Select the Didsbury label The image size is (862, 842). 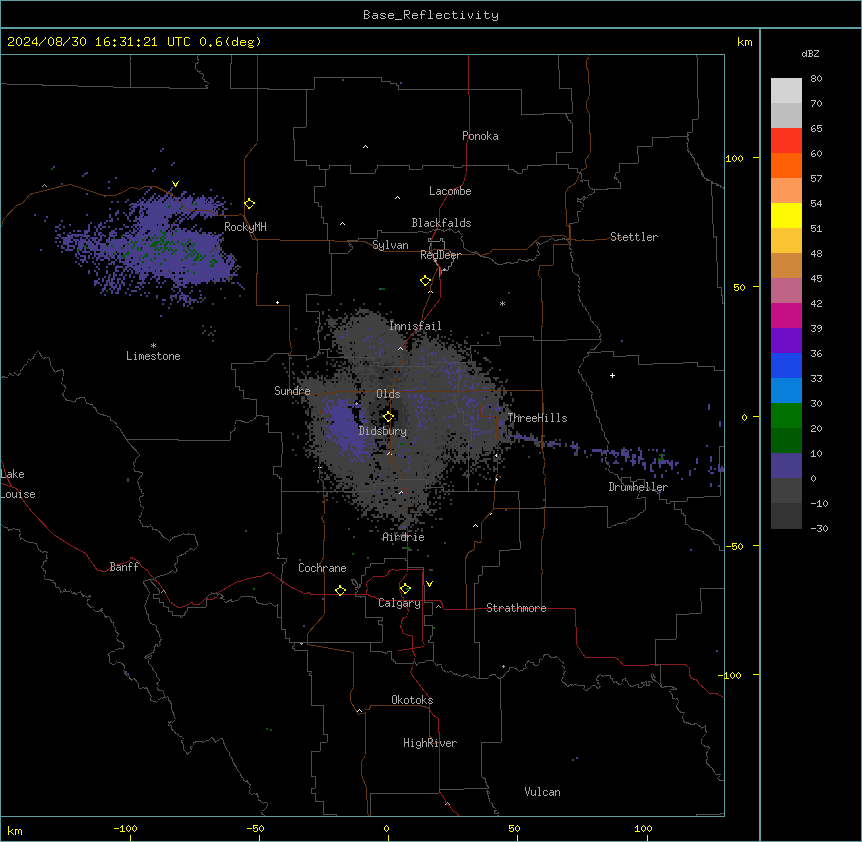pos(383,431)
